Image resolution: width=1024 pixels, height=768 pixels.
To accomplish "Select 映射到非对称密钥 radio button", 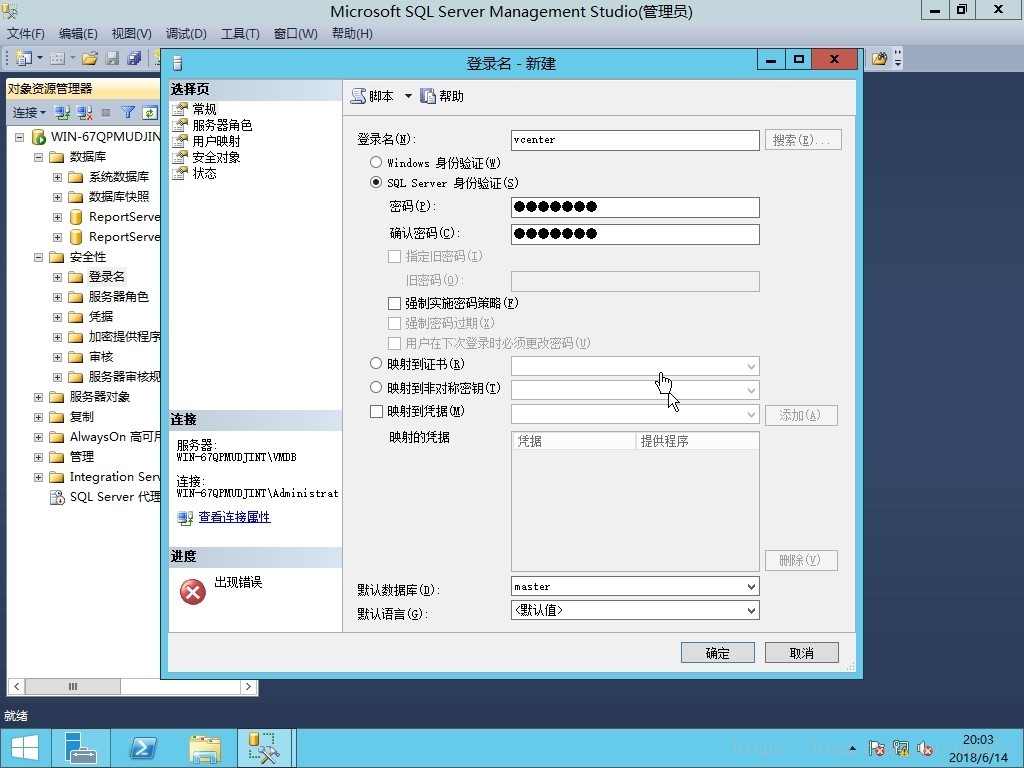I will 376,387.
